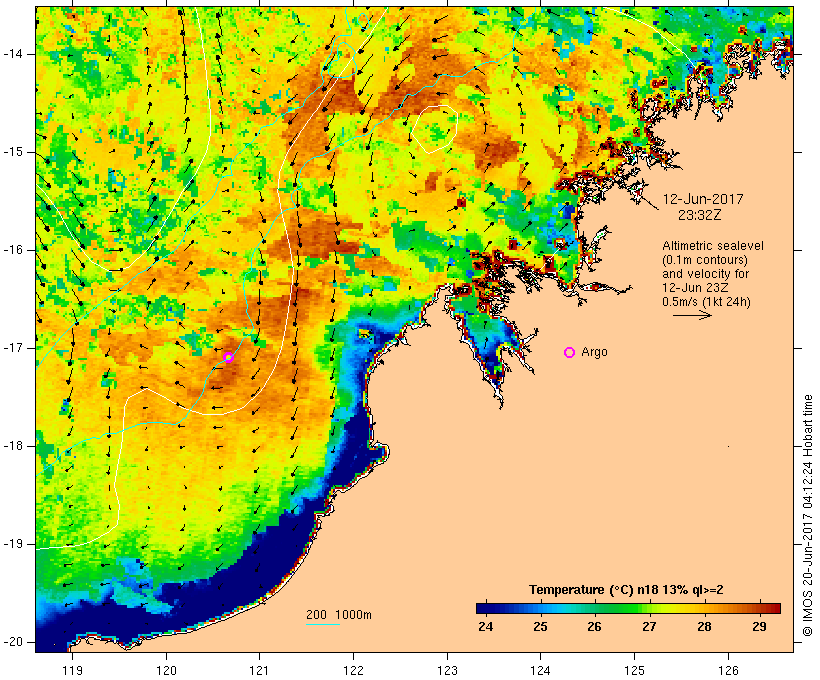Click the cyan bathymetry legend line

coord(323,624)
